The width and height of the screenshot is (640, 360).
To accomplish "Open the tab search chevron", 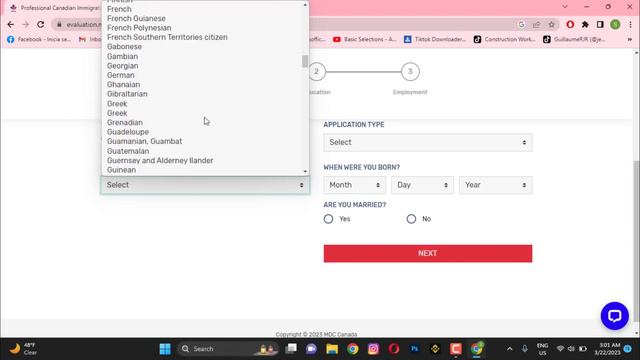I will (x=565, y=7).
